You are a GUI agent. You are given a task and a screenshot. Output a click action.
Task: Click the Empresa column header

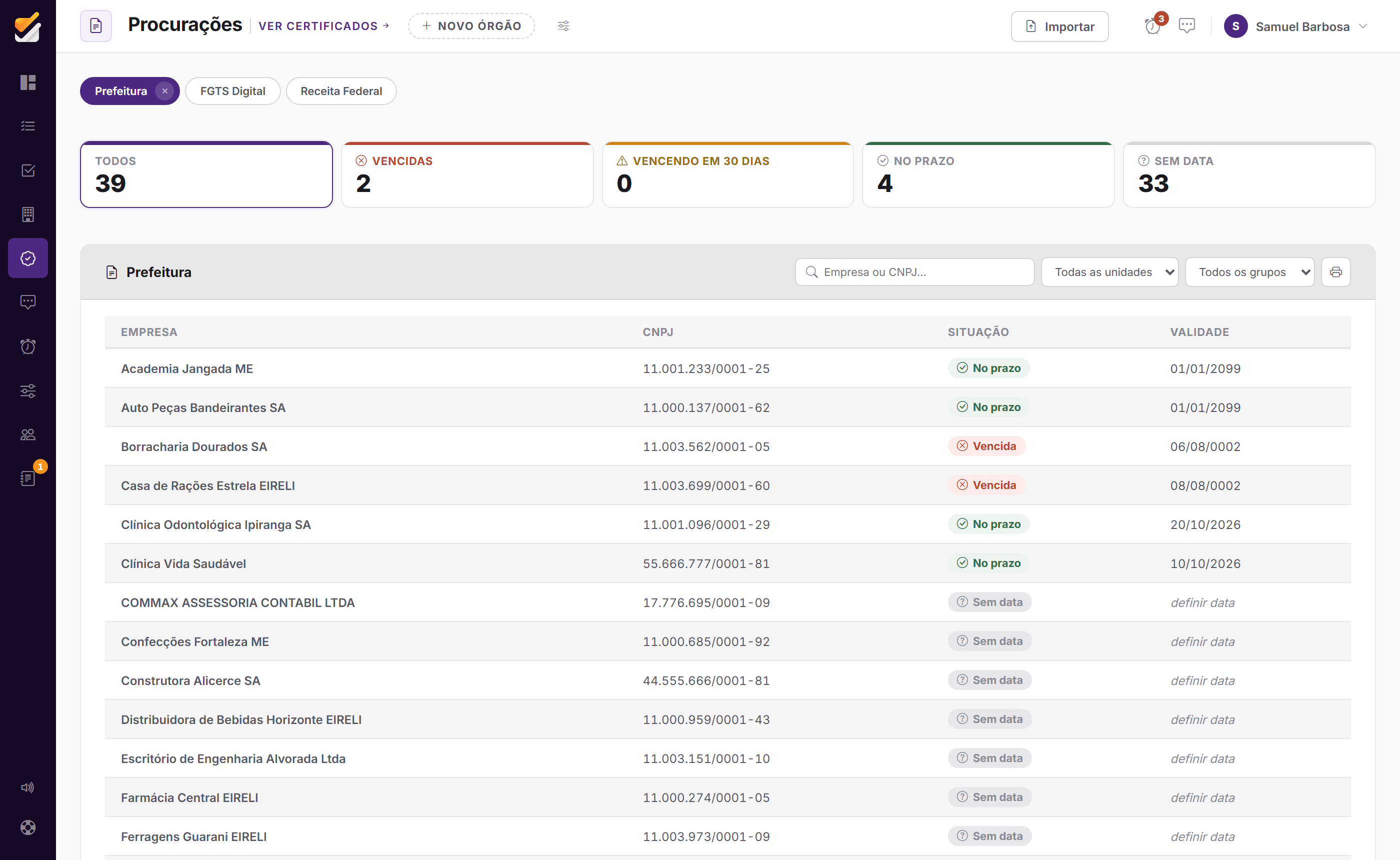tap(149, 332)
